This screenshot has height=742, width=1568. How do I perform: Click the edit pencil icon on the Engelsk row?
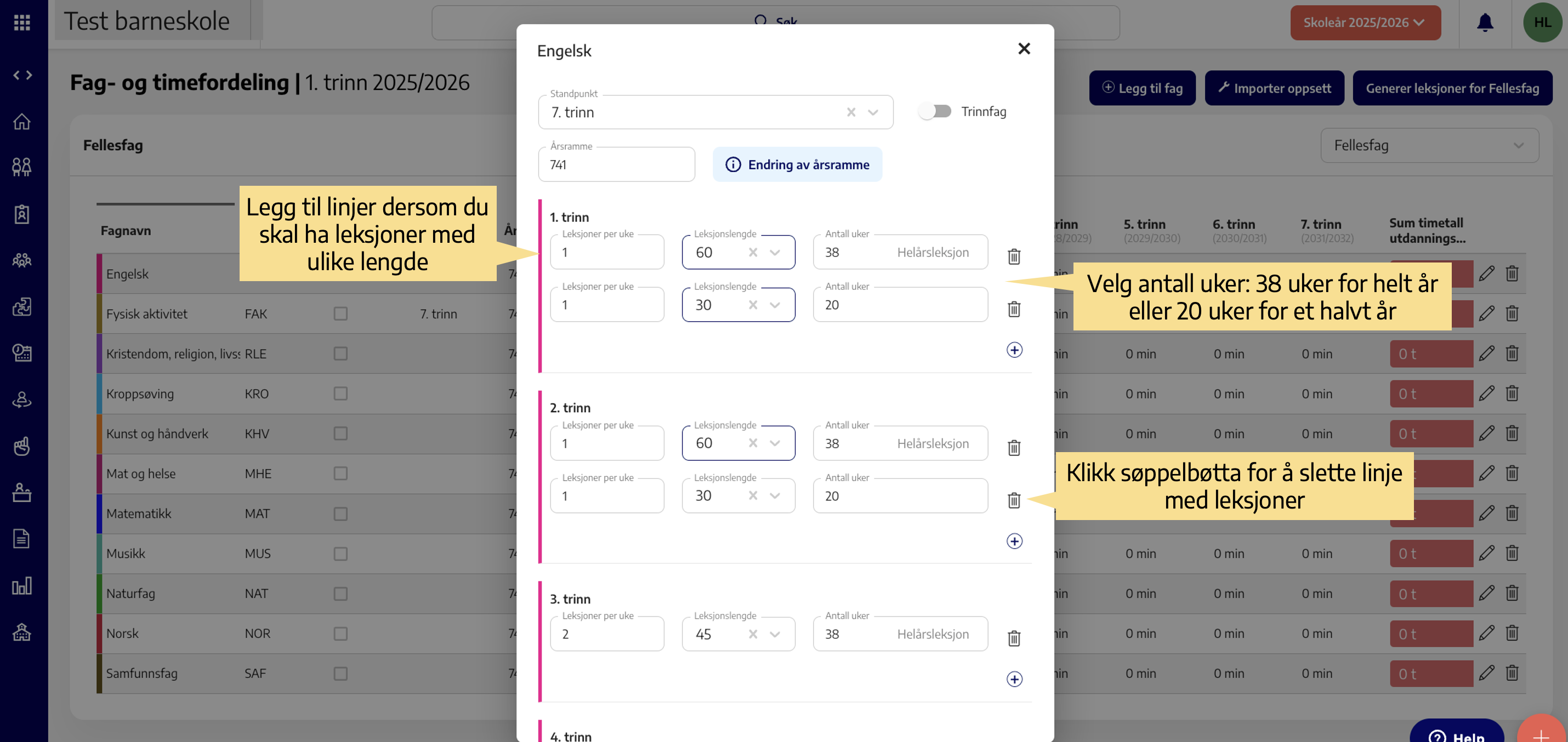click(x=1487, y=273)
